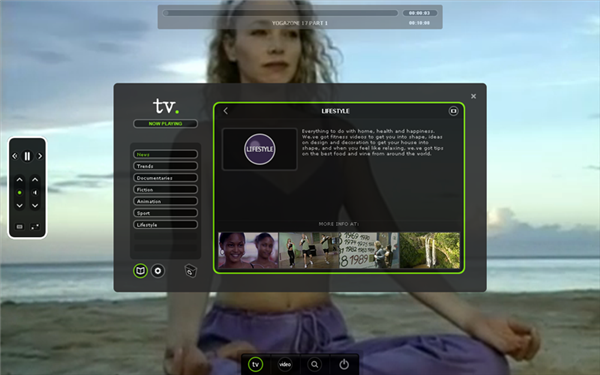
Task: Open the book guide icon
Action: click(140, 271)
